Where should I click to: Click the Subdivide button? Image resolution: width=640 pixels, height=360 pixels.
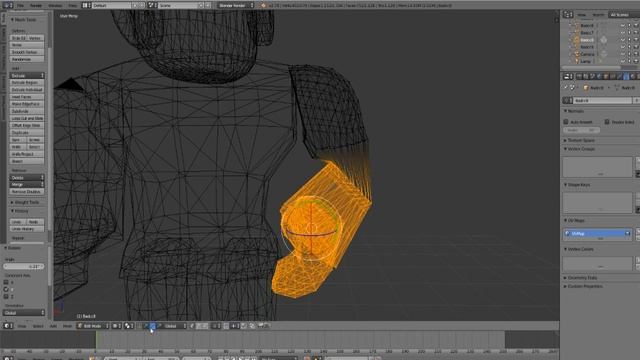27,111
